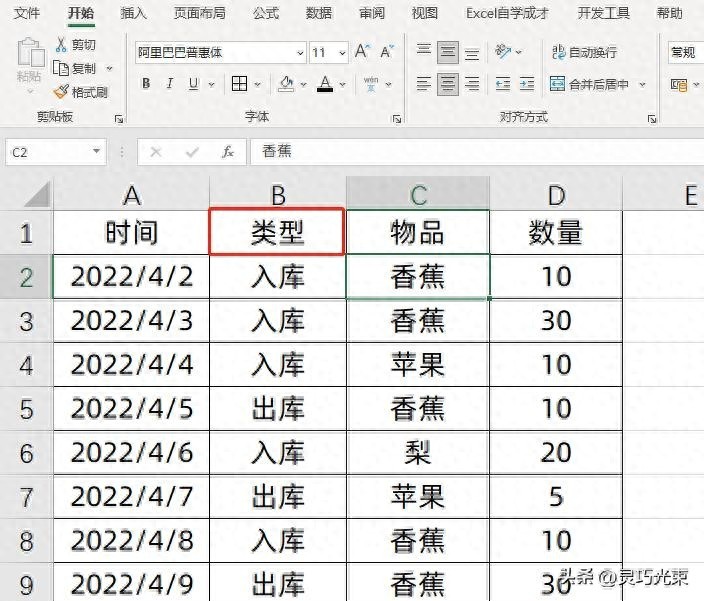Click the phonetic guide (wén) icon

click(371, 83)
